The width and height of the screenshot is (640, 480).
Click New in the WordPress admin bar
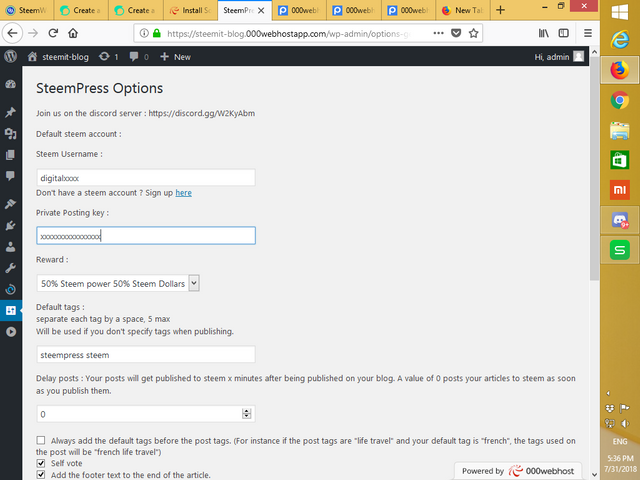[175, 57]
